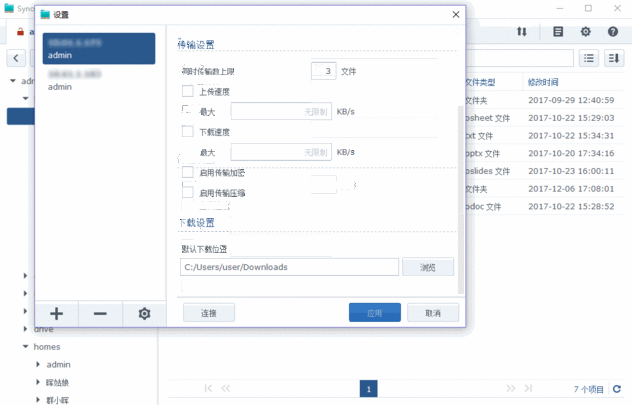632x405 pixels.
Task: Open the transfer queue arrows icon
Action: [x=521, y=32]
